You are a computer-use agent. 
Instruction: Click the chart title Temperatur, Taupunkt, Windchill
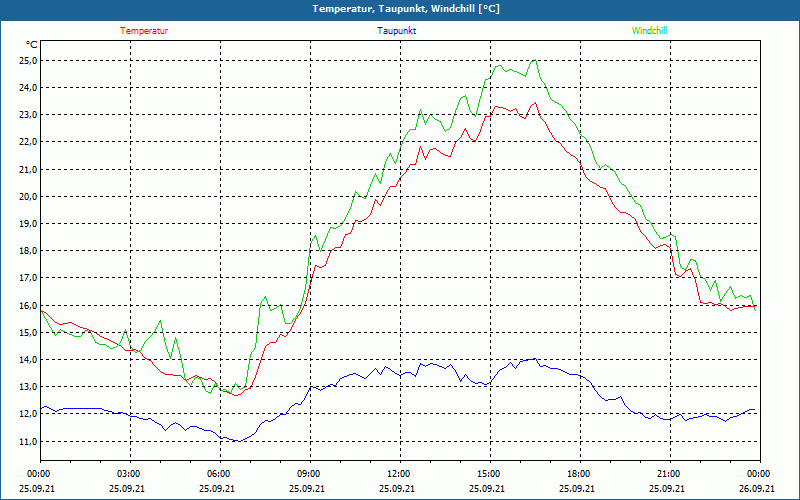406,9
